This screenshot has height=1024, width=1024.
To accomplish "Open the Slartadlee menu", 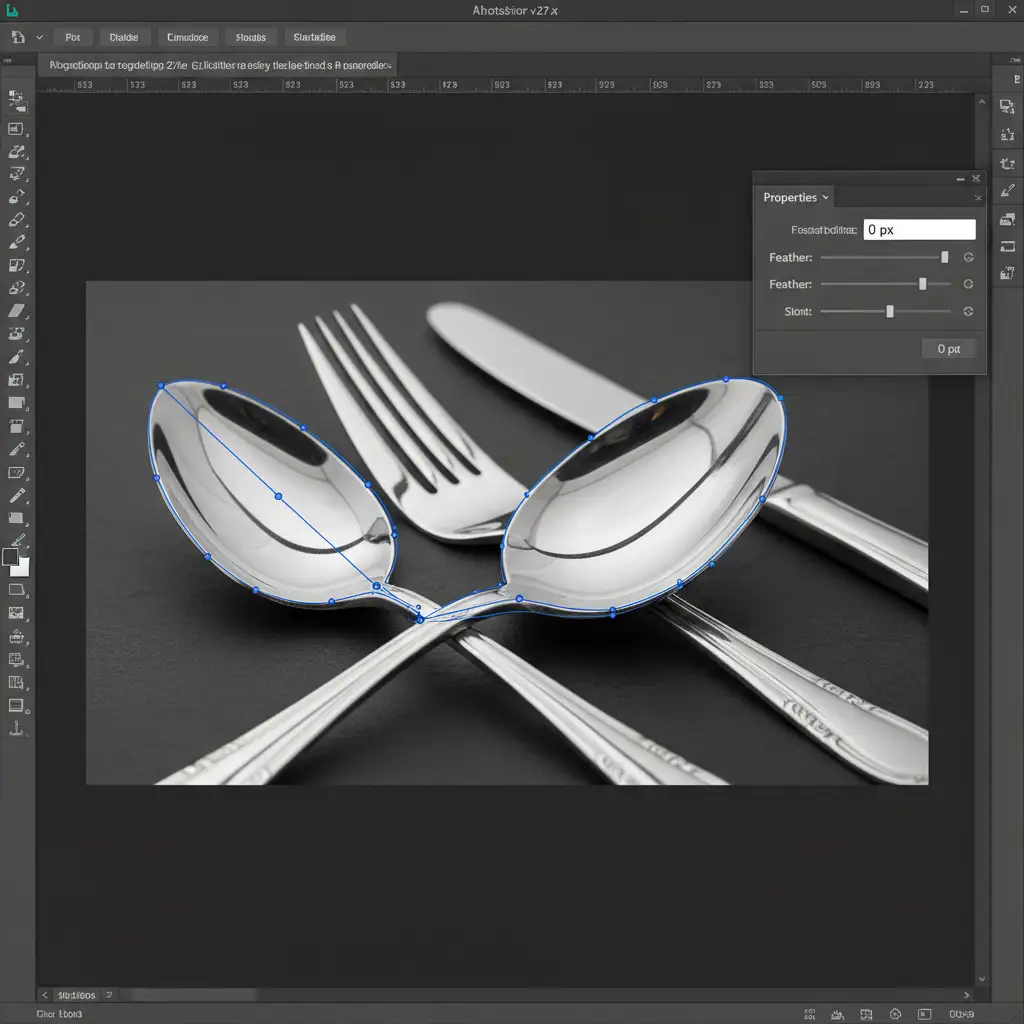I will [315, 37].
